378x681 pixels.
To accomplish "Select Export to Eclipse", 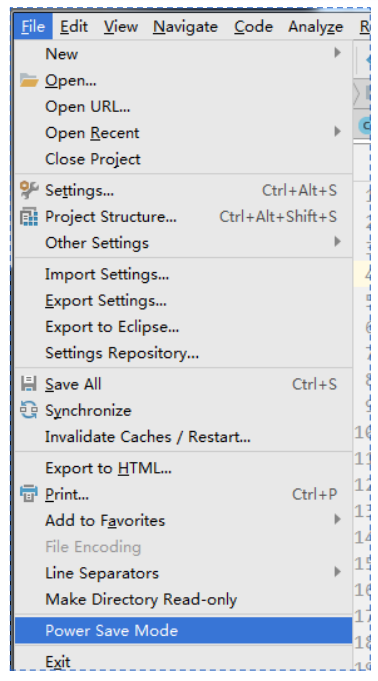I will tap(183, 327).
